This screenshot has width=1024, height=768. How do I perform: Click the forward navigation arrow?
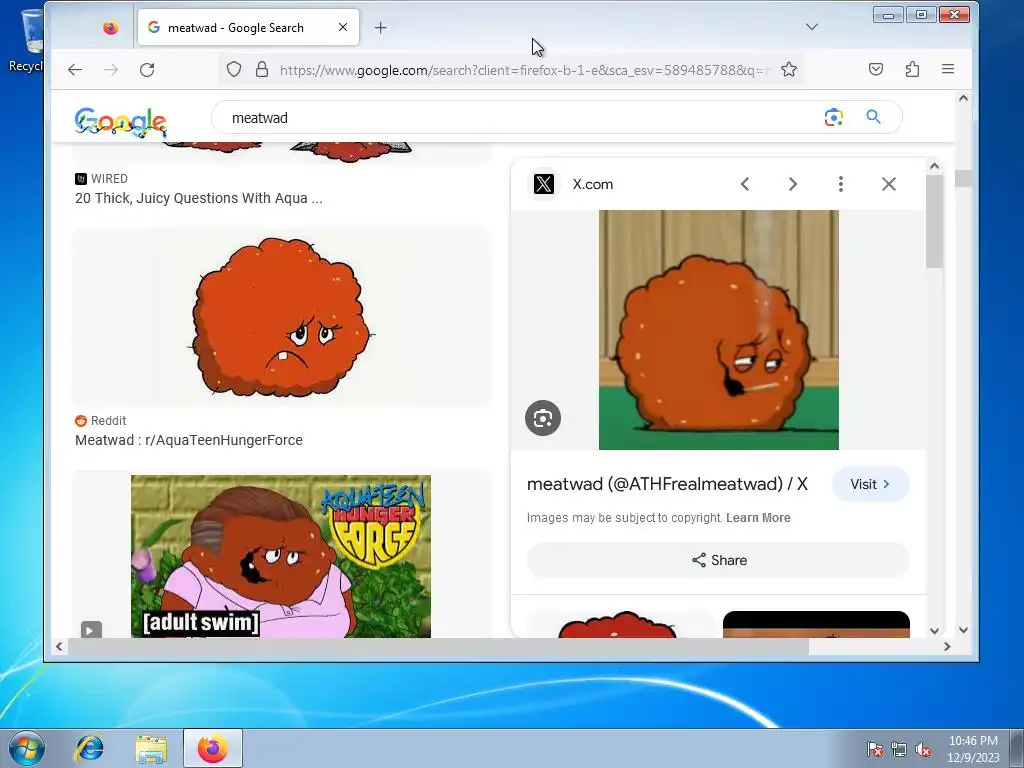(111, 70)
